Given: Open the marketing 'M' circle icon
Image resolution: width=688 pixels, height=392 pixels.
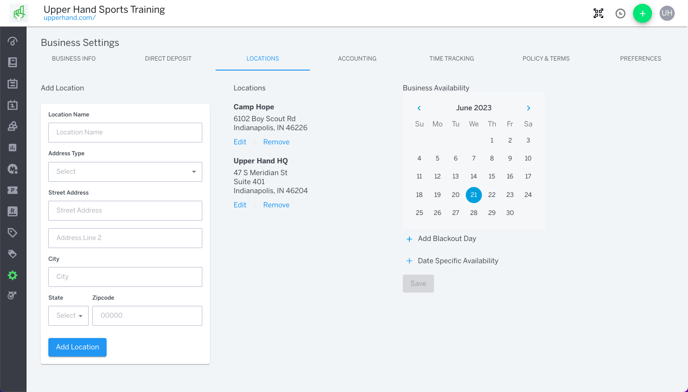Looking at the screenshot, I should tap(13, 169).
